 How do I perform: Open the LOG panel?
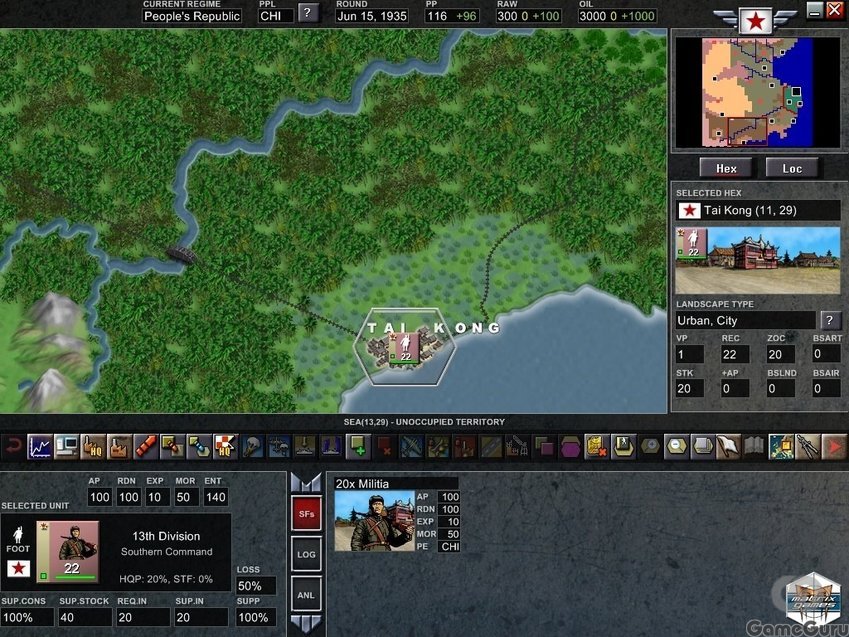coord(306,554)
